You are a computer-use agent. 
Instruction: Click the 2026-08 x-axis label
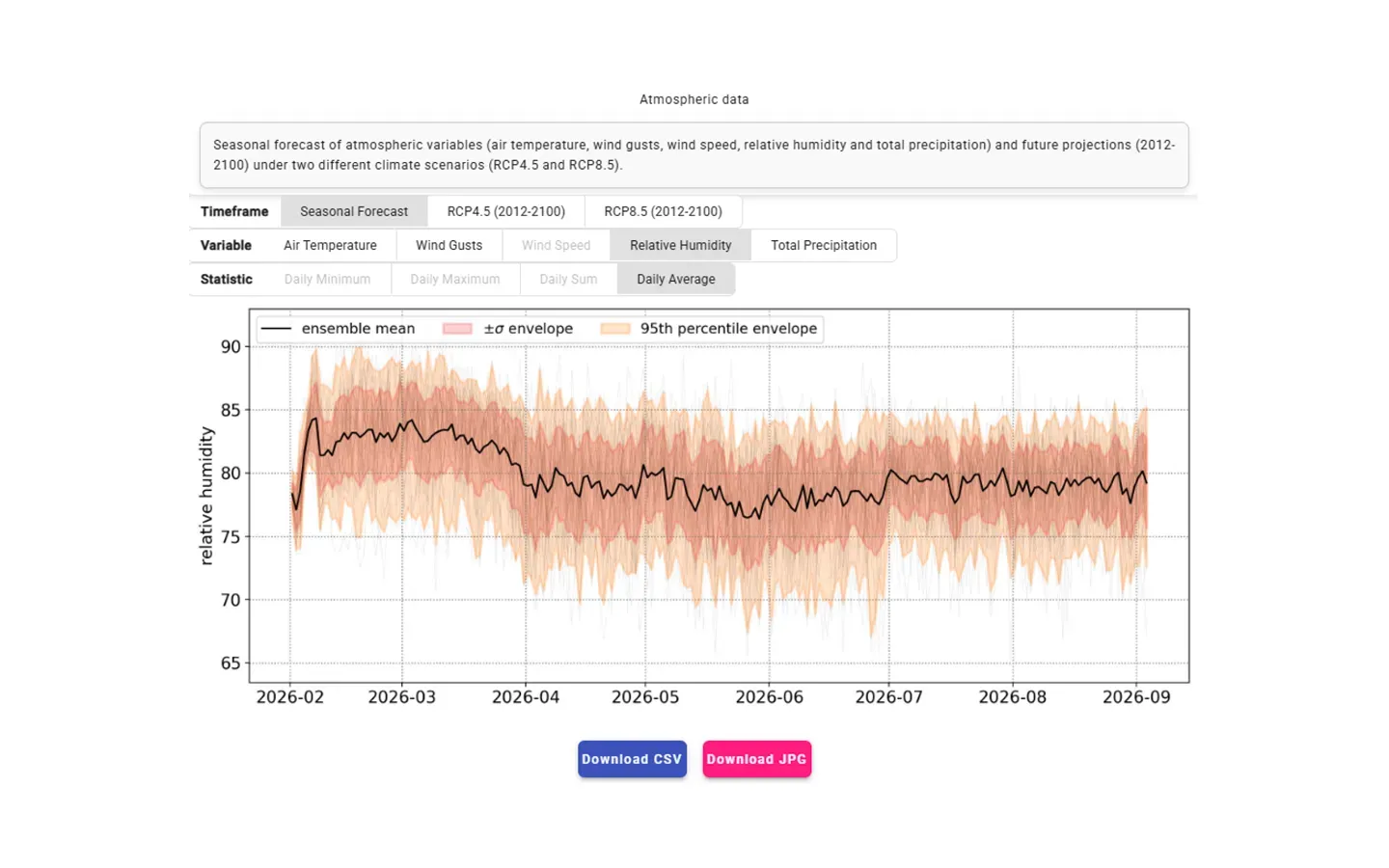pyautogui.click(x=1013, y=697)
